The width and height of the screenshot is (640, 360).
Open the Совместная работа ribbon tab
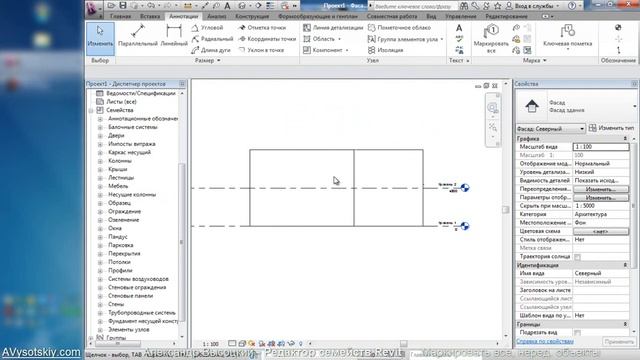392,16
